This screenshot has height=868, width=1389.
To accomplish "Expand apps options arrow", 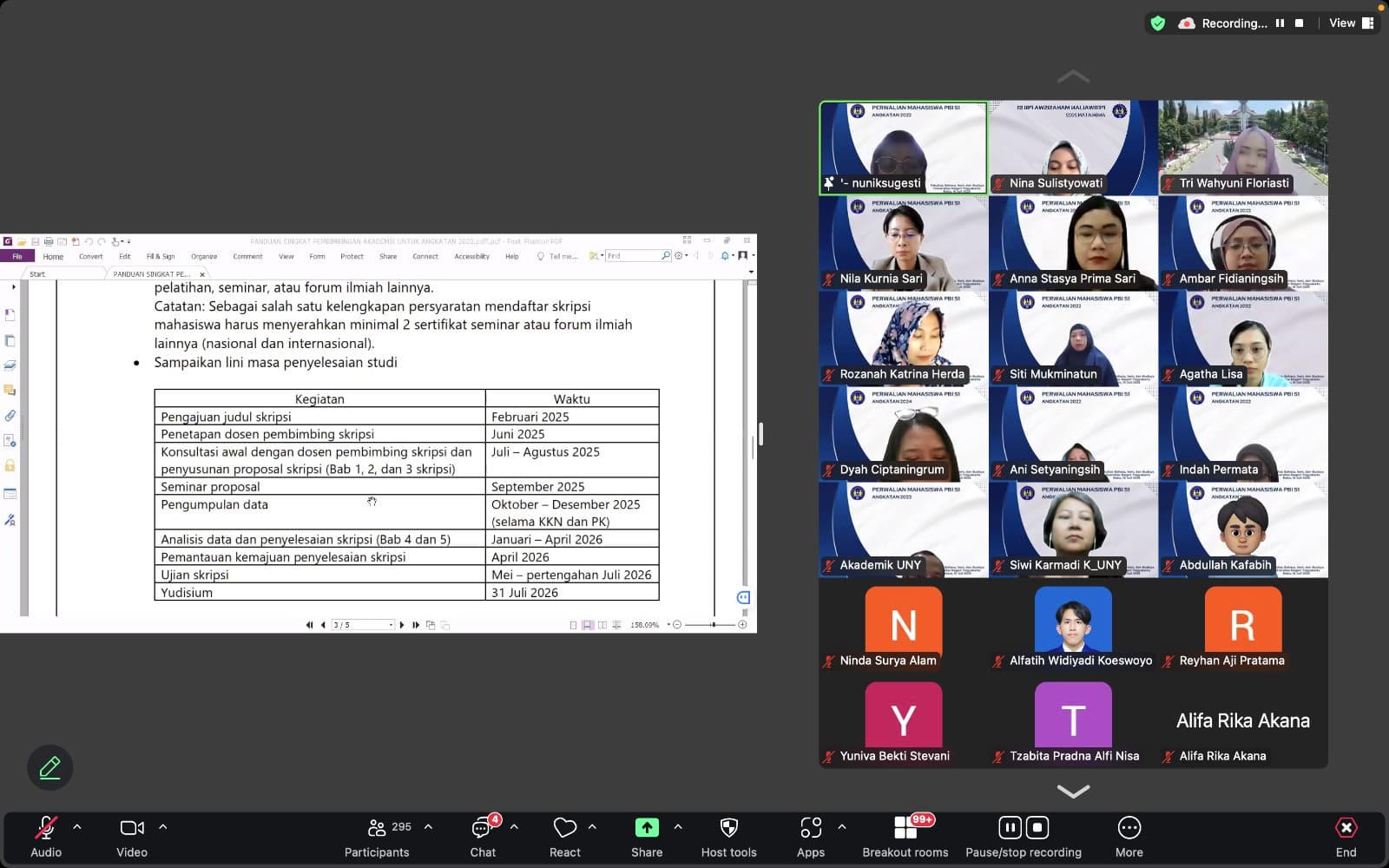I will (842, 827).
